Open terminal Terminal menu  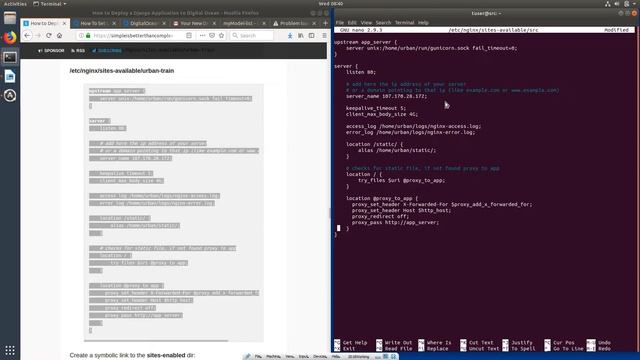[404, 22]
